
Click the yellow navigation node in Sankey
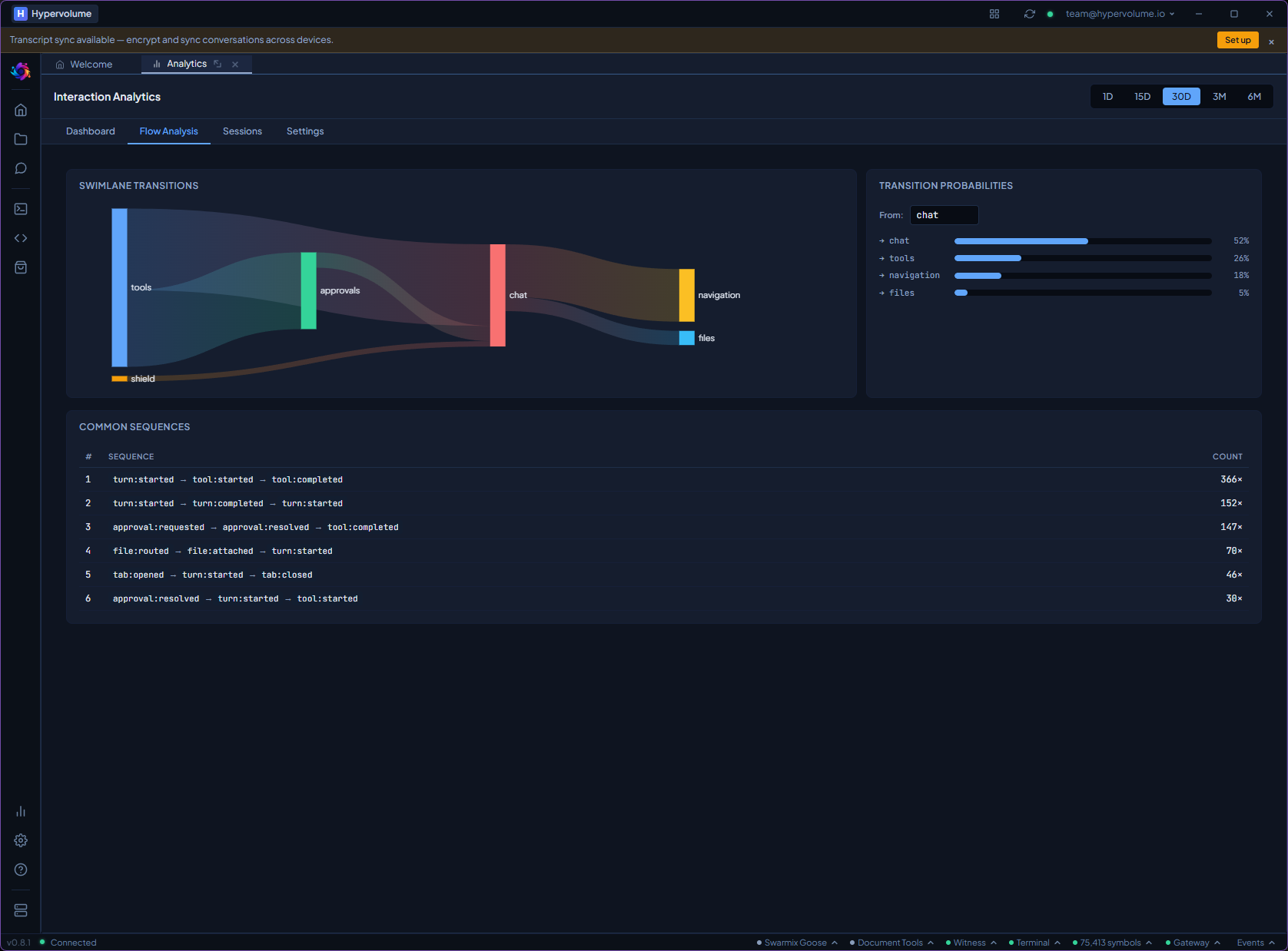(x=686, y=295)
